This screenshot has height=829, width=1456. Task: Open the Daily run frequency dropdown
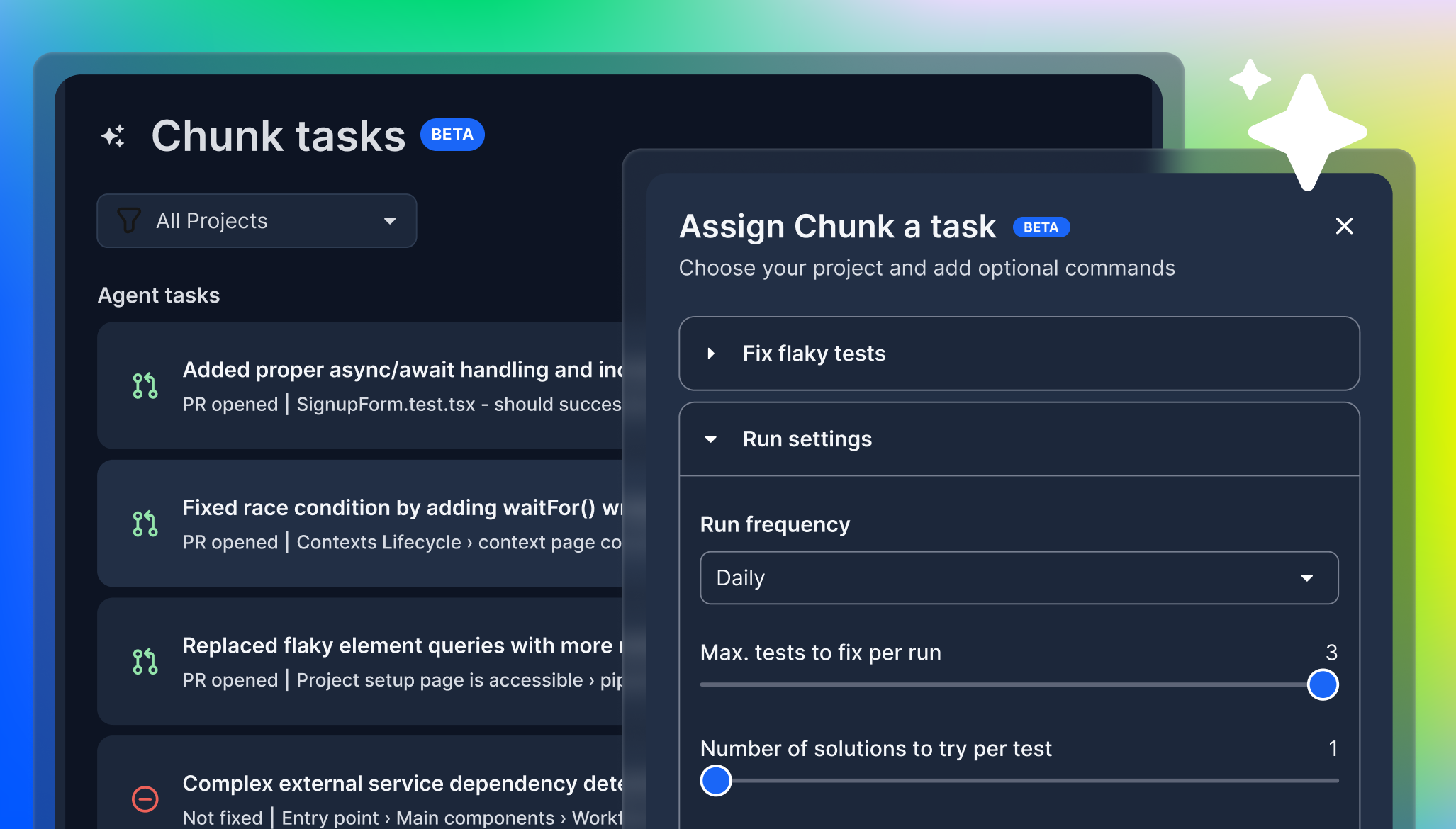pos(1019,578)
